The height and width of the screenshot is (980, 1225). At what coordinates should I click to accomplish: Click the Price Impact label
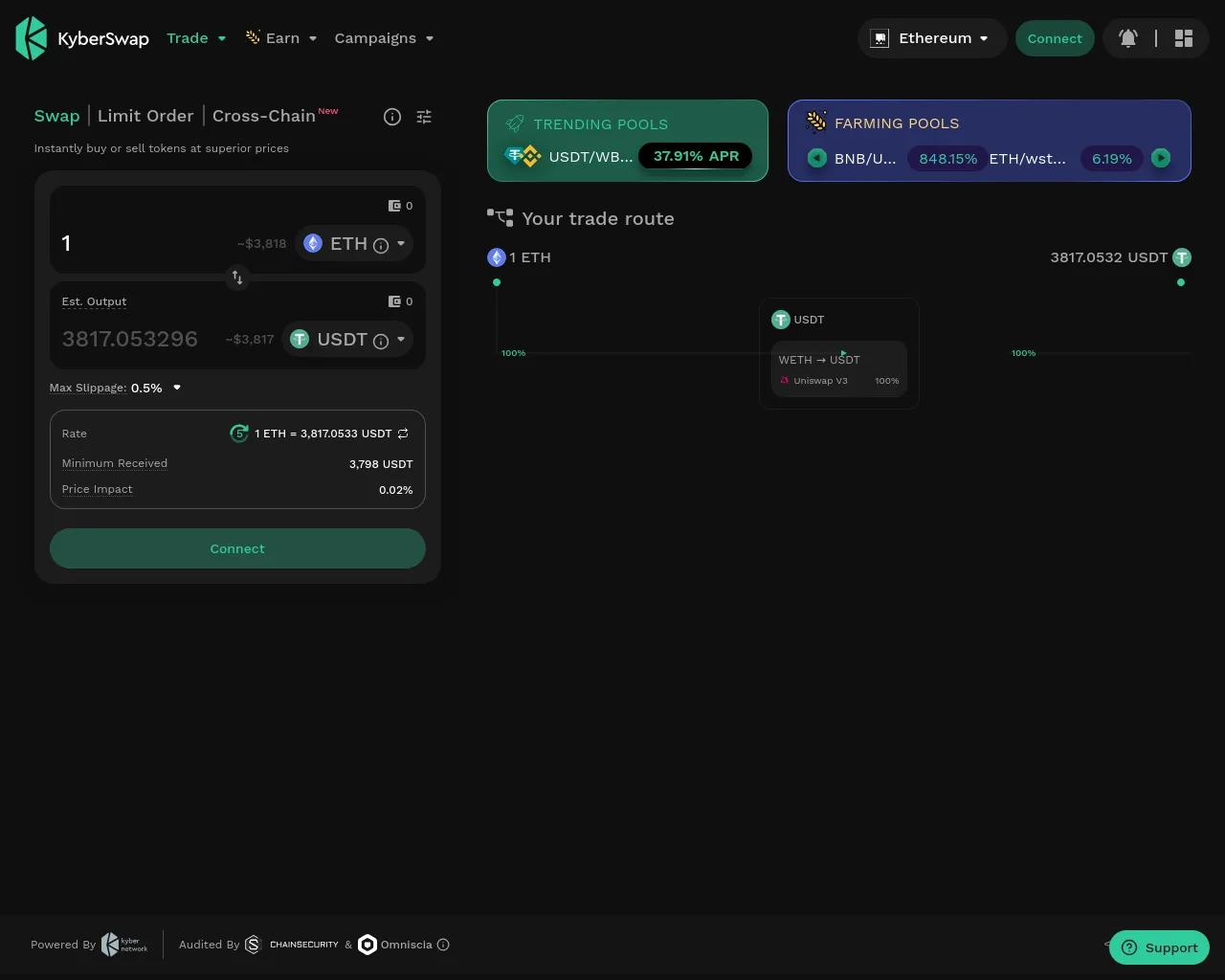click(97, 489)
